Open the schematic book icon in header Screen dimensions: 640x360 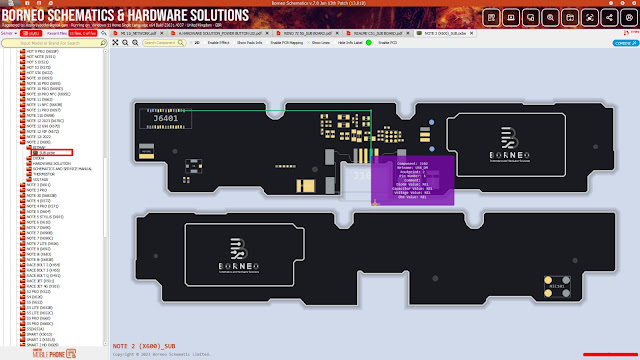[x=491, y=18]
